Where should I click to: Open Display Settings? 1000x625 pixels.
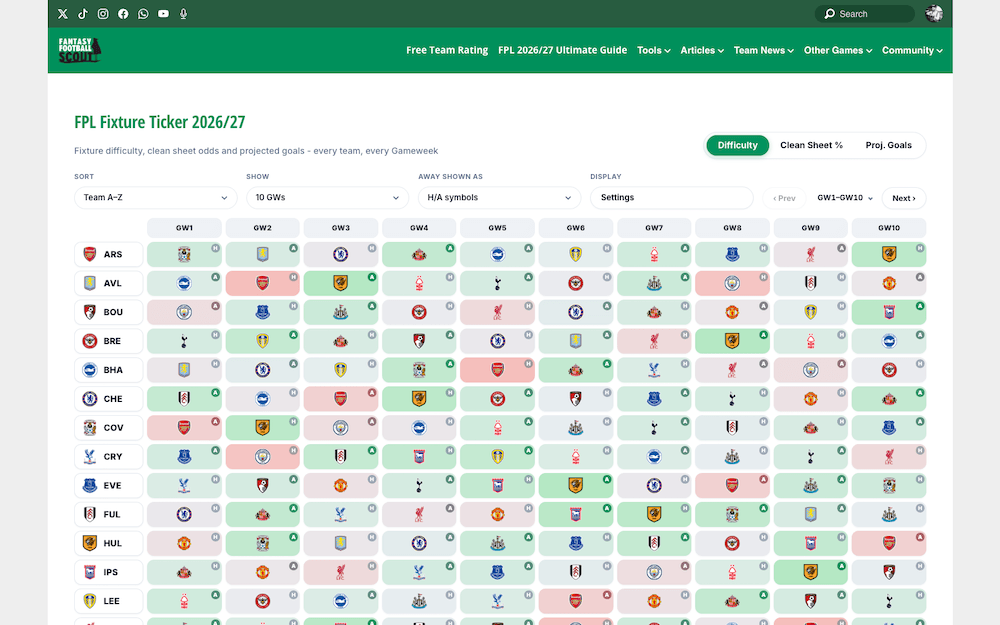(672, 198)
